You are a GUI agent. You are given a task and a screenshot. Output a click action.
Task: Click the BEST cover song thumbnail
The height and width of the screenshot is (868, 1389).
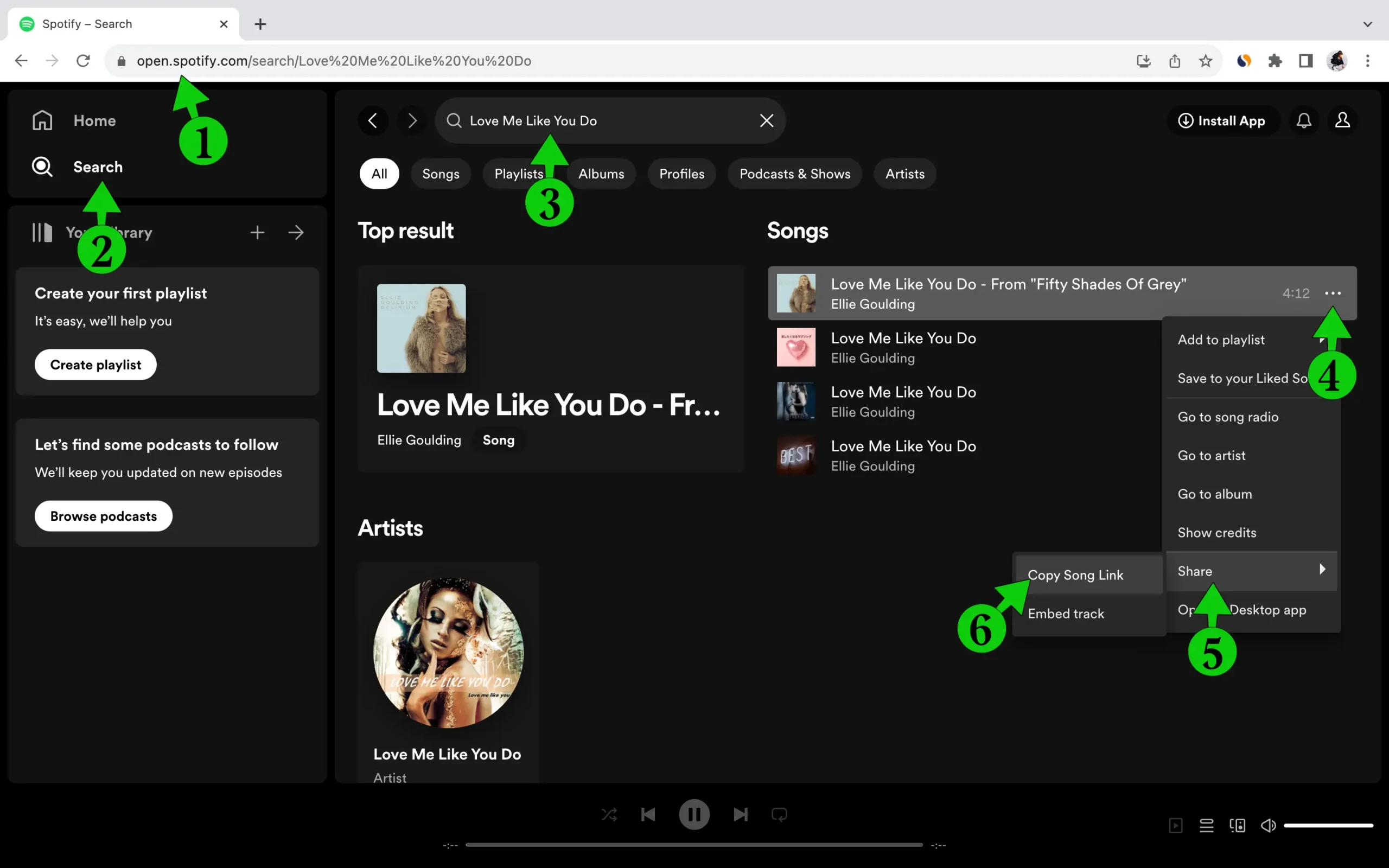point(796,455)
